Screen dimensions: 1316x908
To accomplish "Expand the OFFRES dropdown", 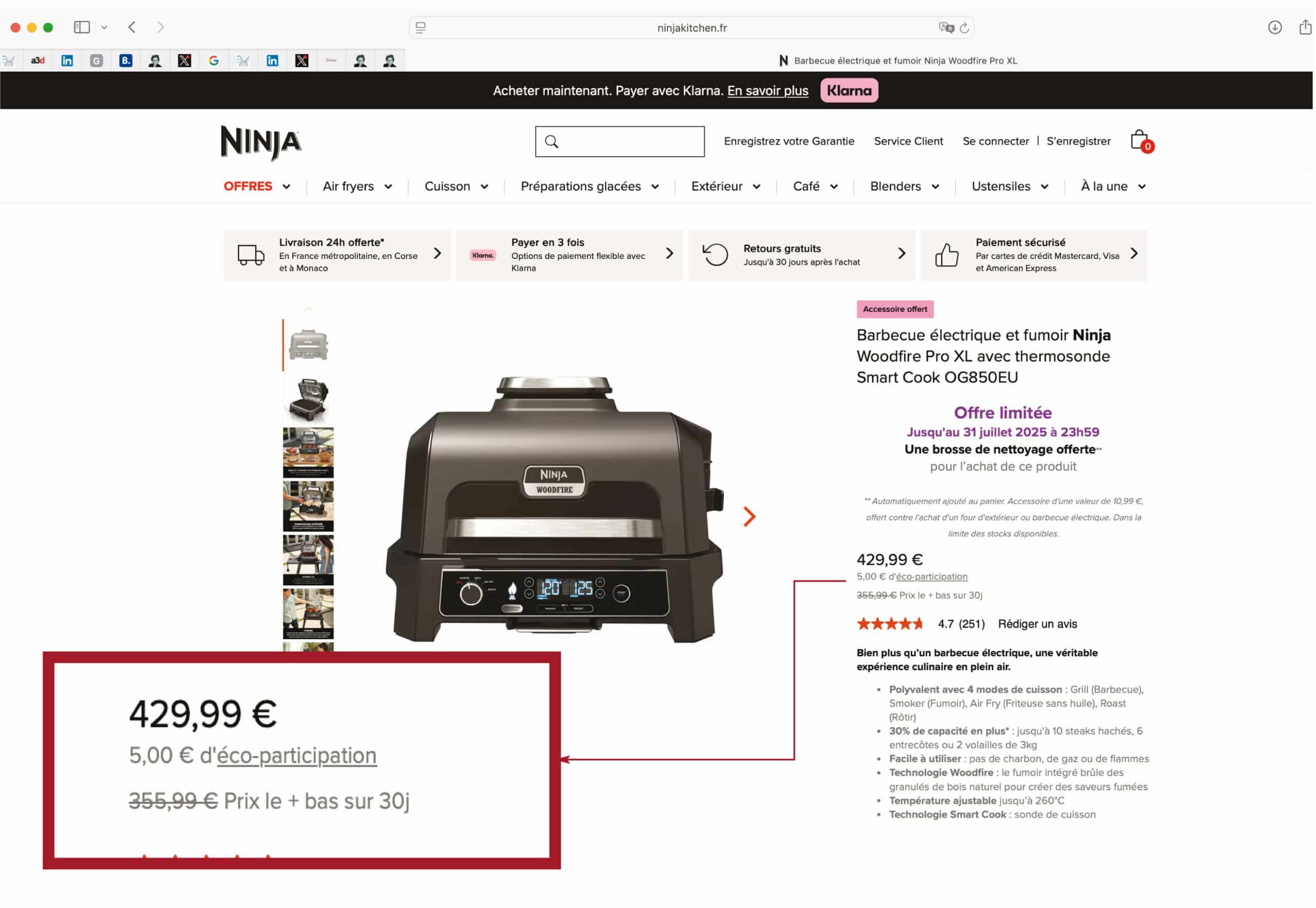I will click(x=257, y=187).
